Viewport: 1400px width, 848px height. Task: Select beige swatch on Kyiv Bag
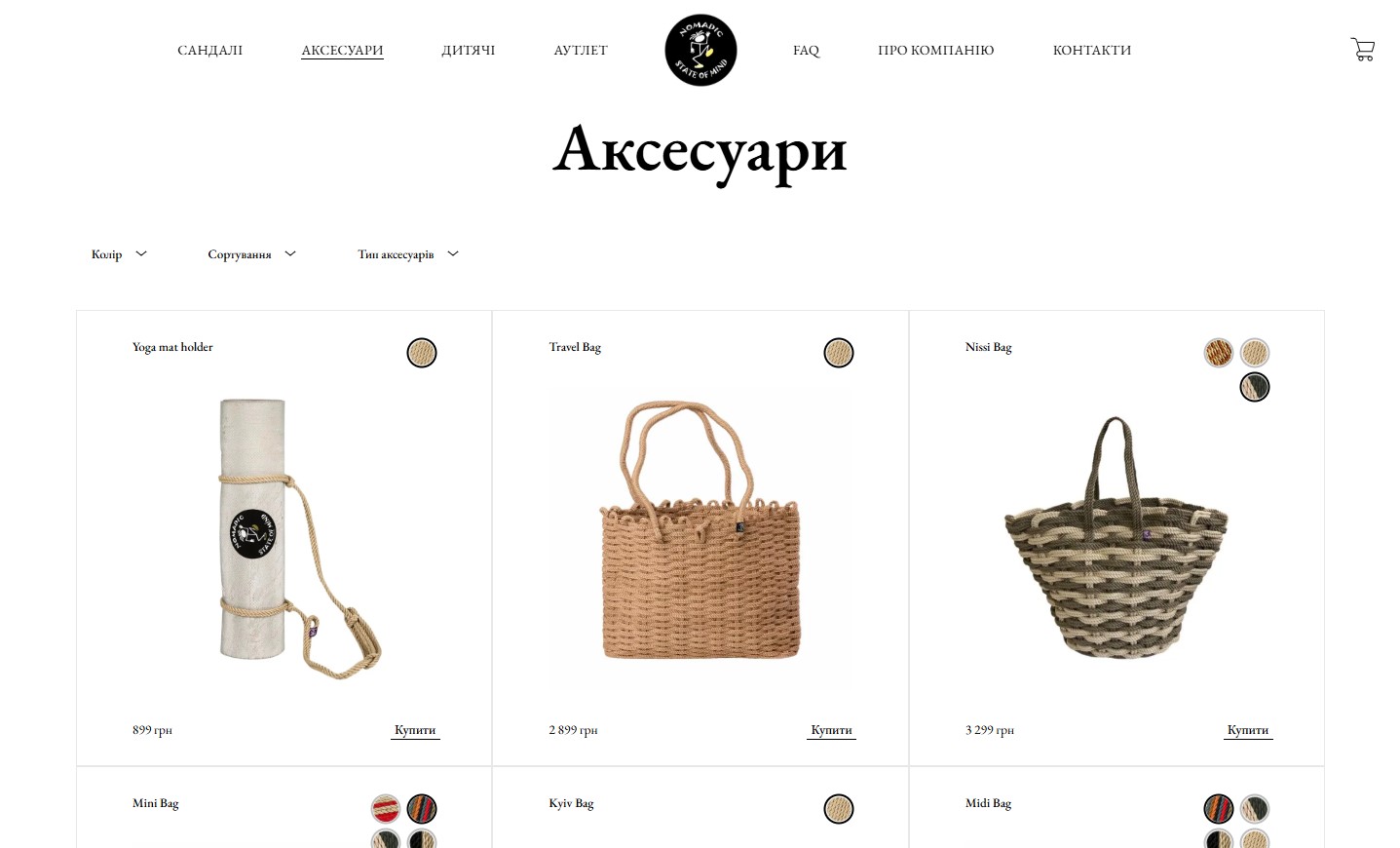coord(839,809)
